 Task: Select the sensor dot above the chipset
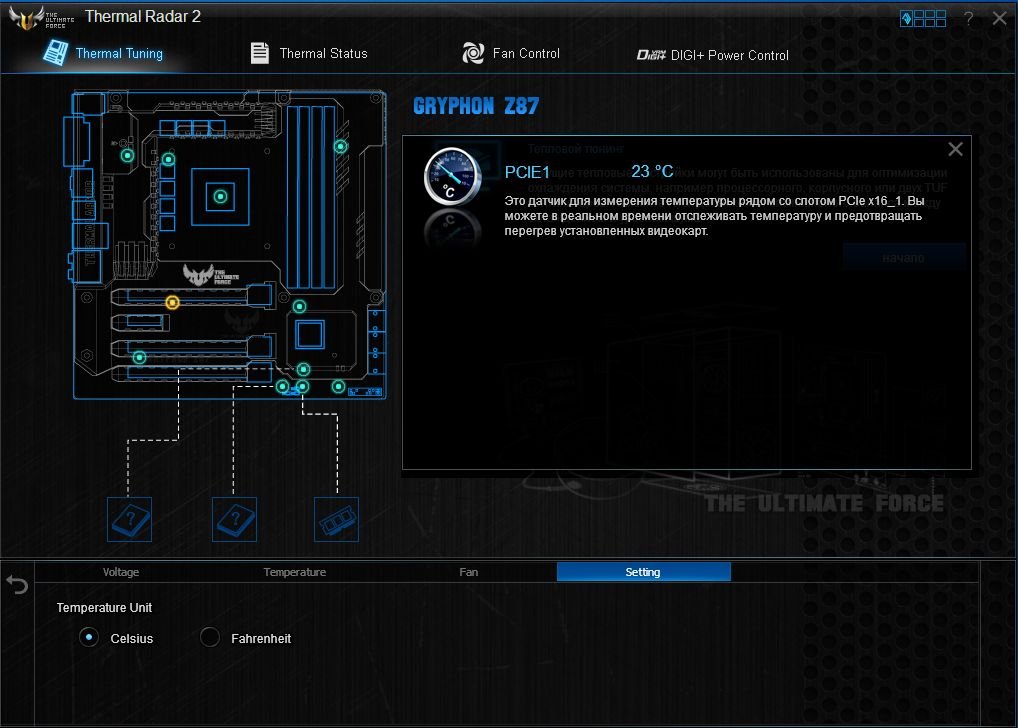299,306
